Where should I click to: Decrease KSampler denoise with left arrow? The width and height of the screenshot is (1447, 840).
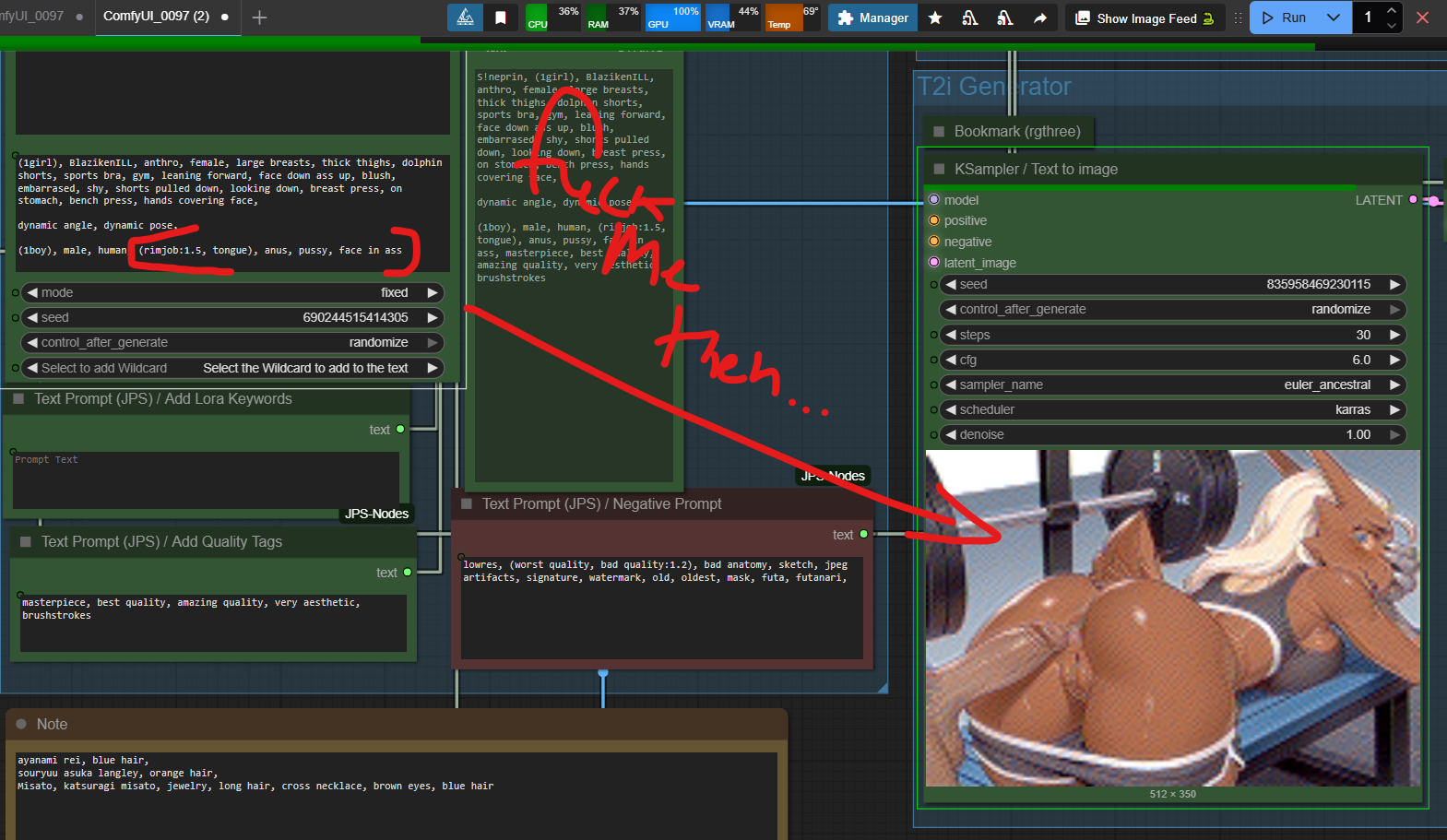pyautogui.click(x=951, y=434)
